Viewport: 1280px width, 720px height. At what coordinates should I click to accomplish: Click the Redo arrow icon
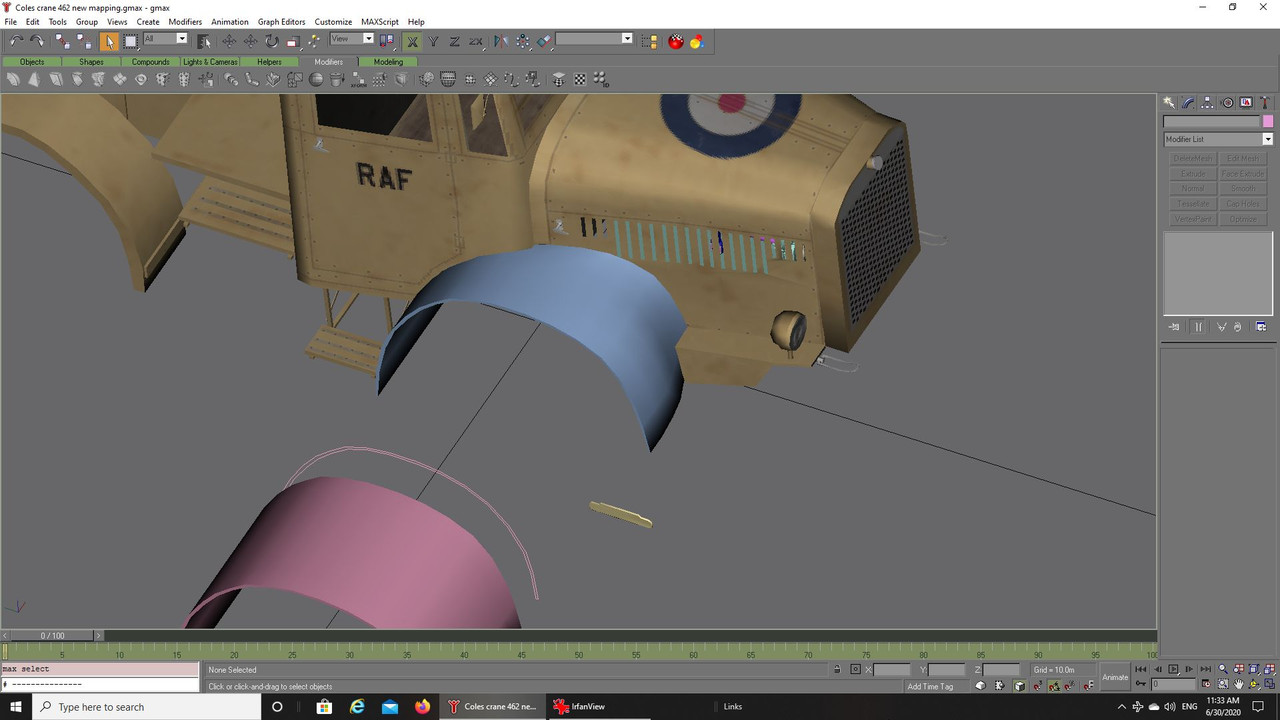tap(38, 41)
